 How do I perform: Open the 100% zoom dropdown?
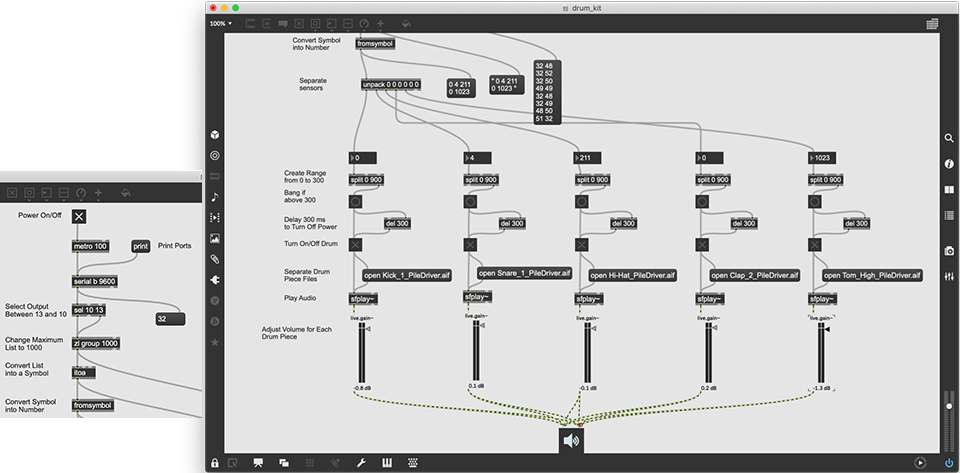point(220,24)
